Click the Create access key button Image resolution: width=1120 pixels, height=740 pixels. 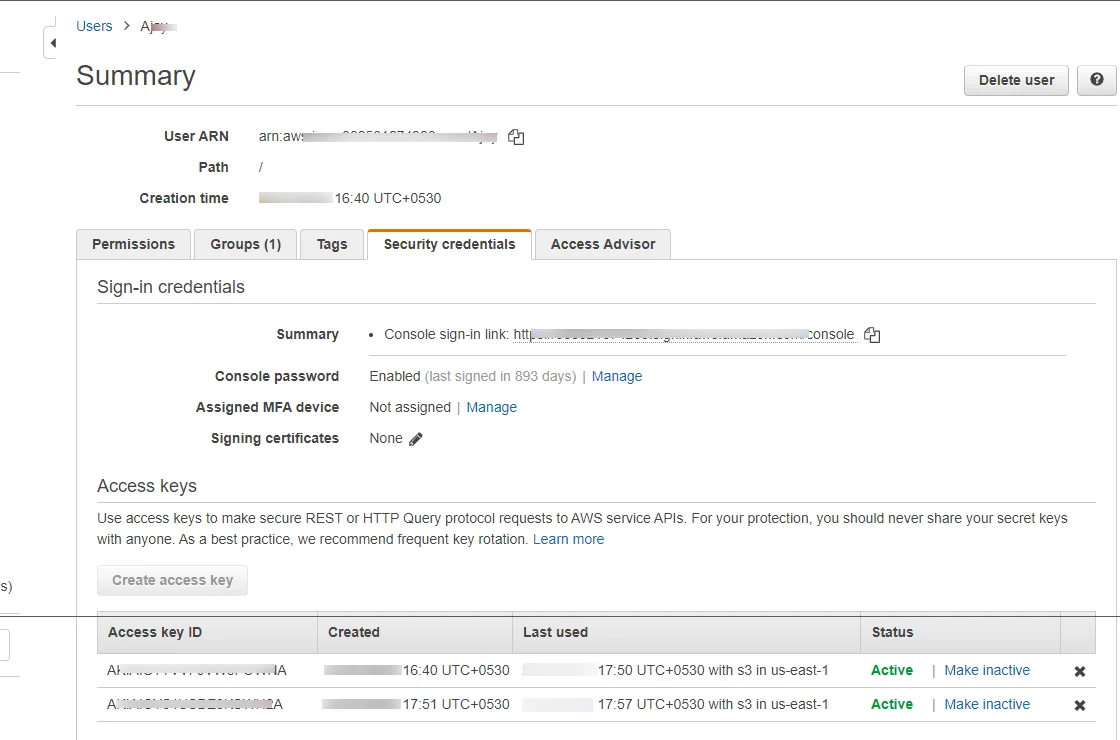click(172, 581)
